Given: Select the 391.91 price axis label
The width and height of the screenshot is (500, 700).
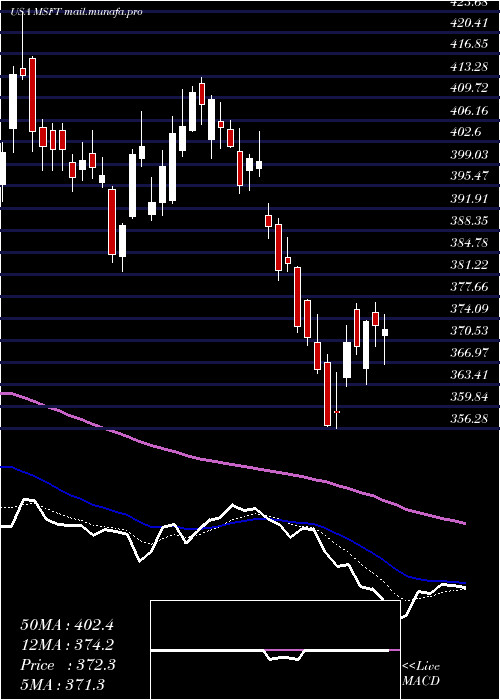Looking at the screenshot, I should 469,199.
